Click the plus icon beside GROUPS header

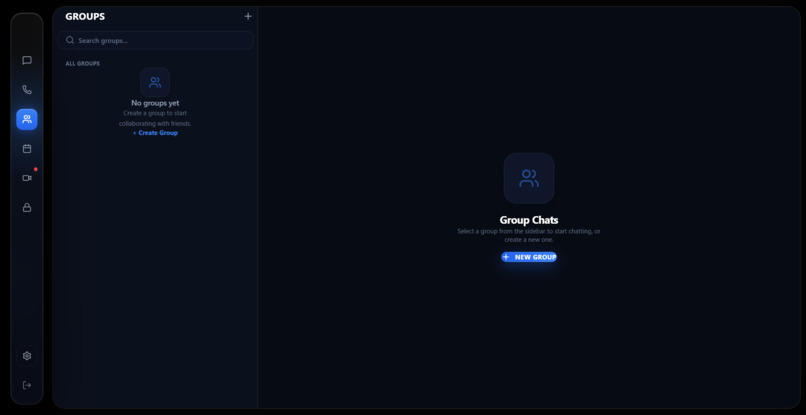click(248, 16)
